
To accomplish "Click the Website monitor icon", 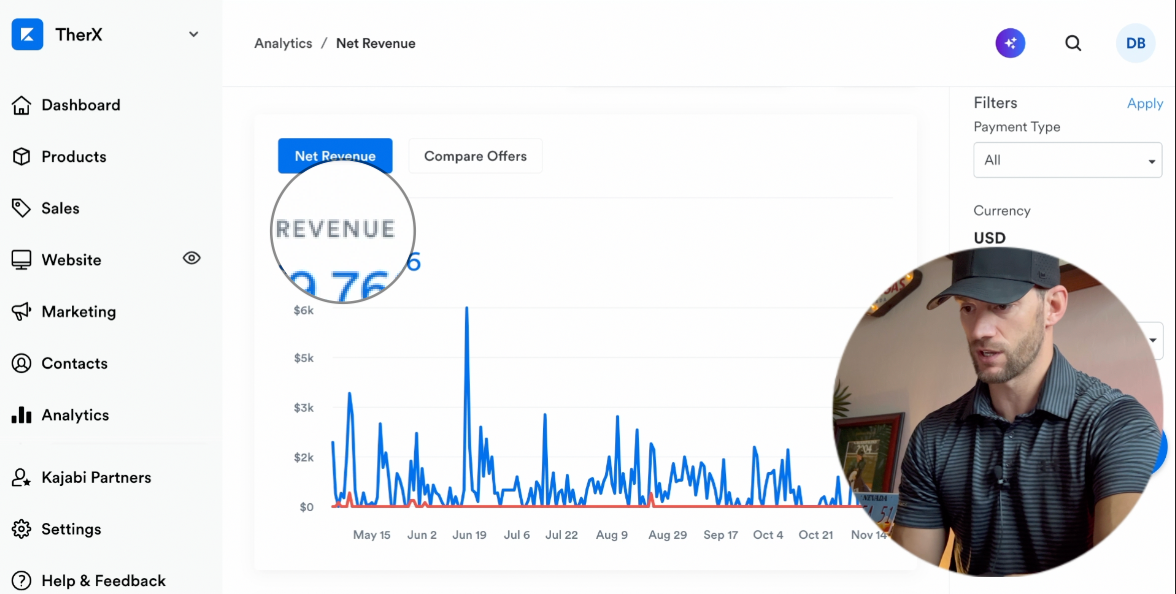I will click(21, 260).
